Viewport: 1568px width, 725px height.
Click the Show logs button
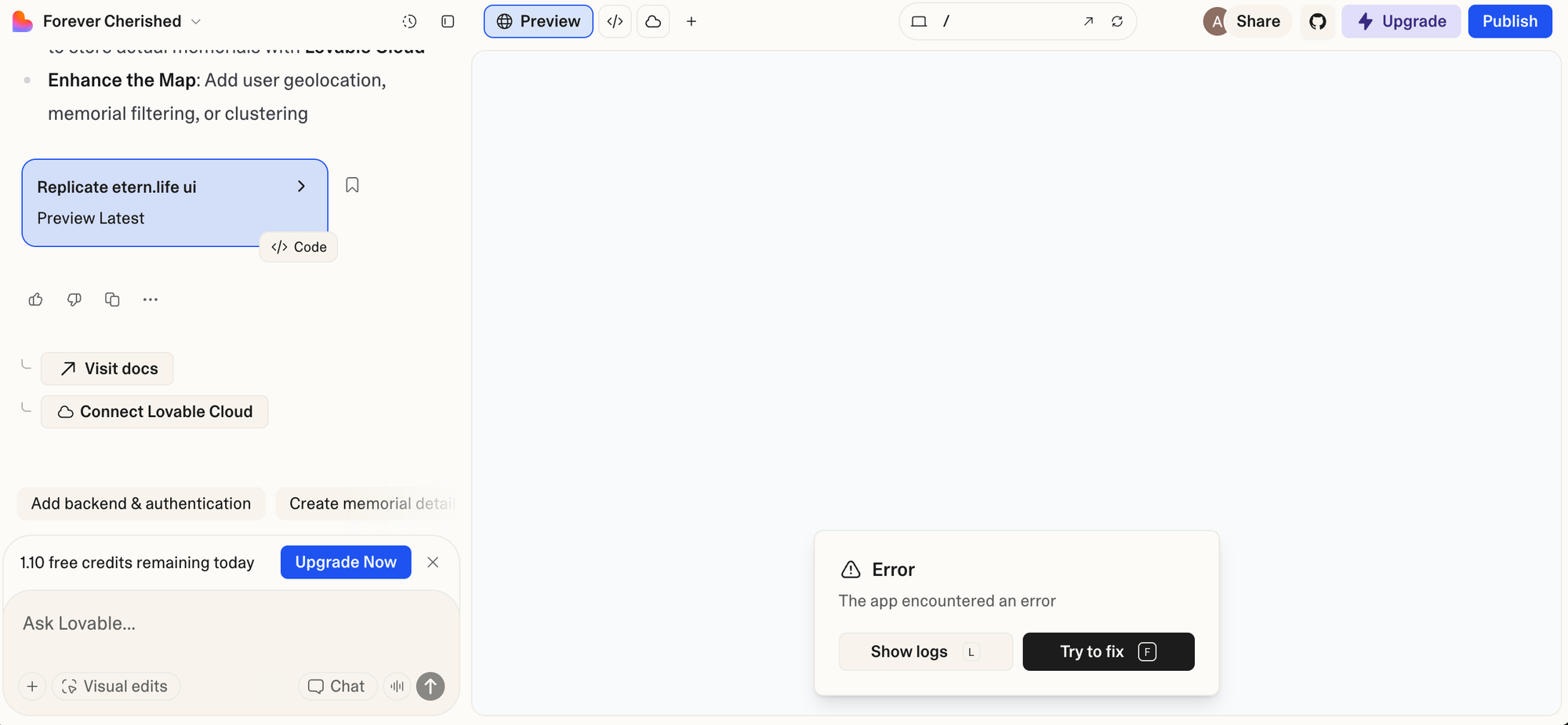click(925, 651)
